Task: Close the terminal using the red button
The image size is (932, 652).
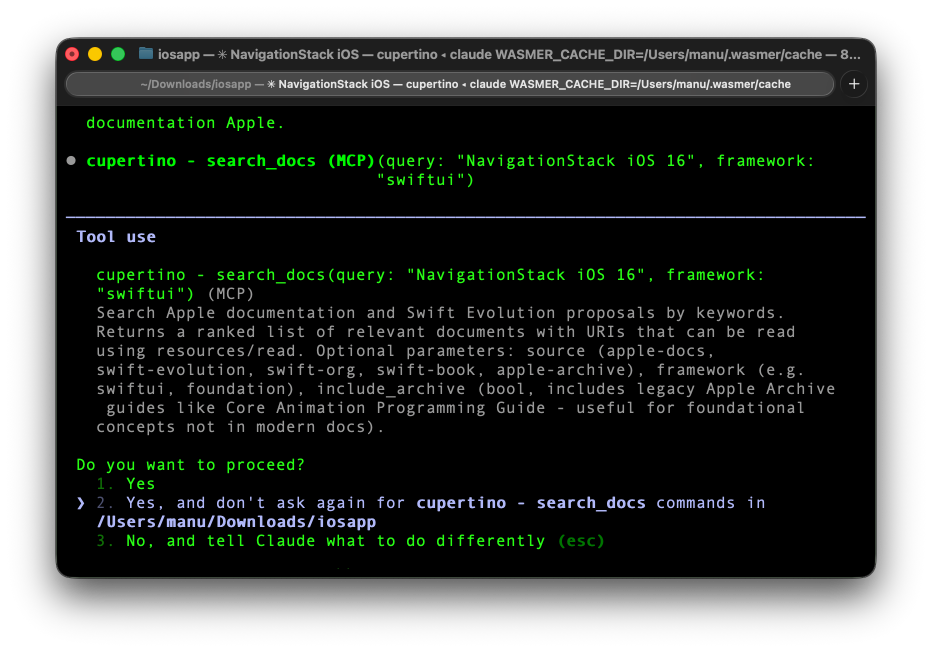Action: tap(72, 54)
